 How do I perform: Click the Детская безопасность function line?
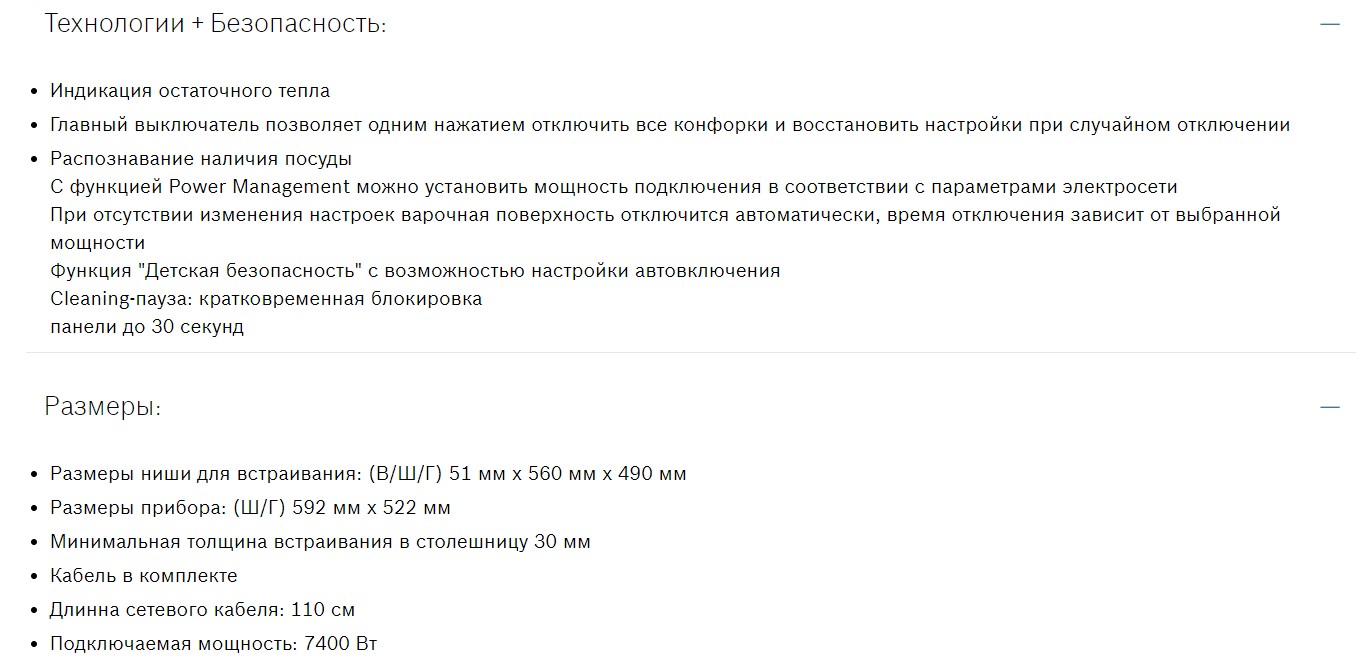pyautogui.click(x=415, y=271)
